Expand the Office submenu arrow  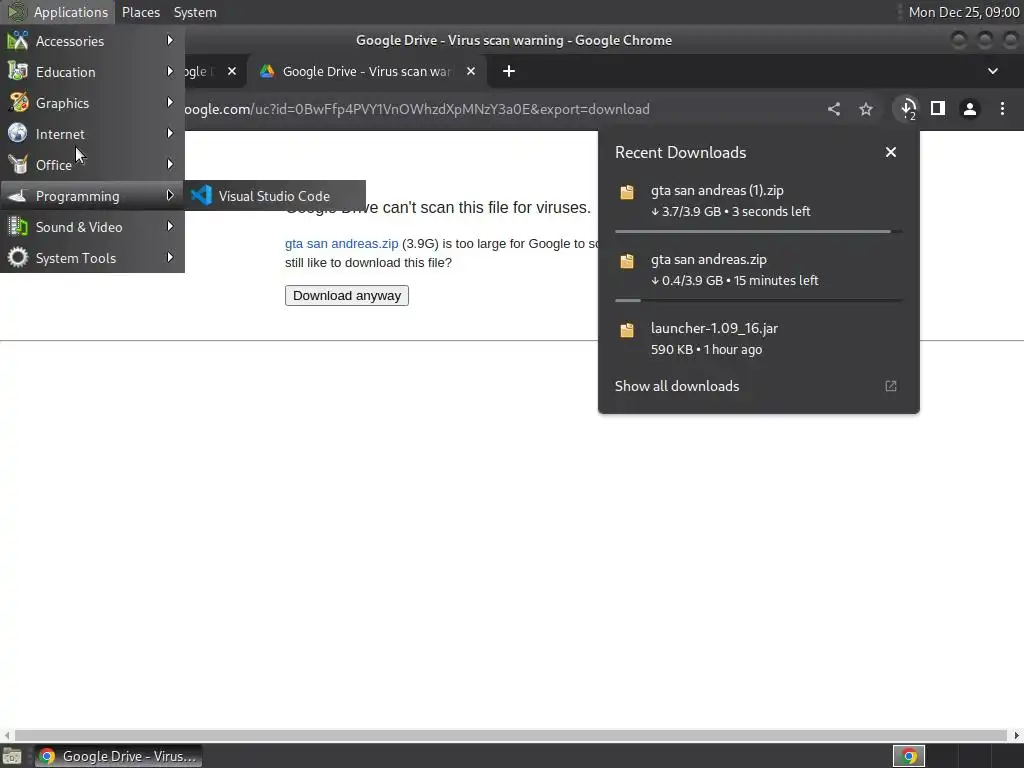click(170, 164)
